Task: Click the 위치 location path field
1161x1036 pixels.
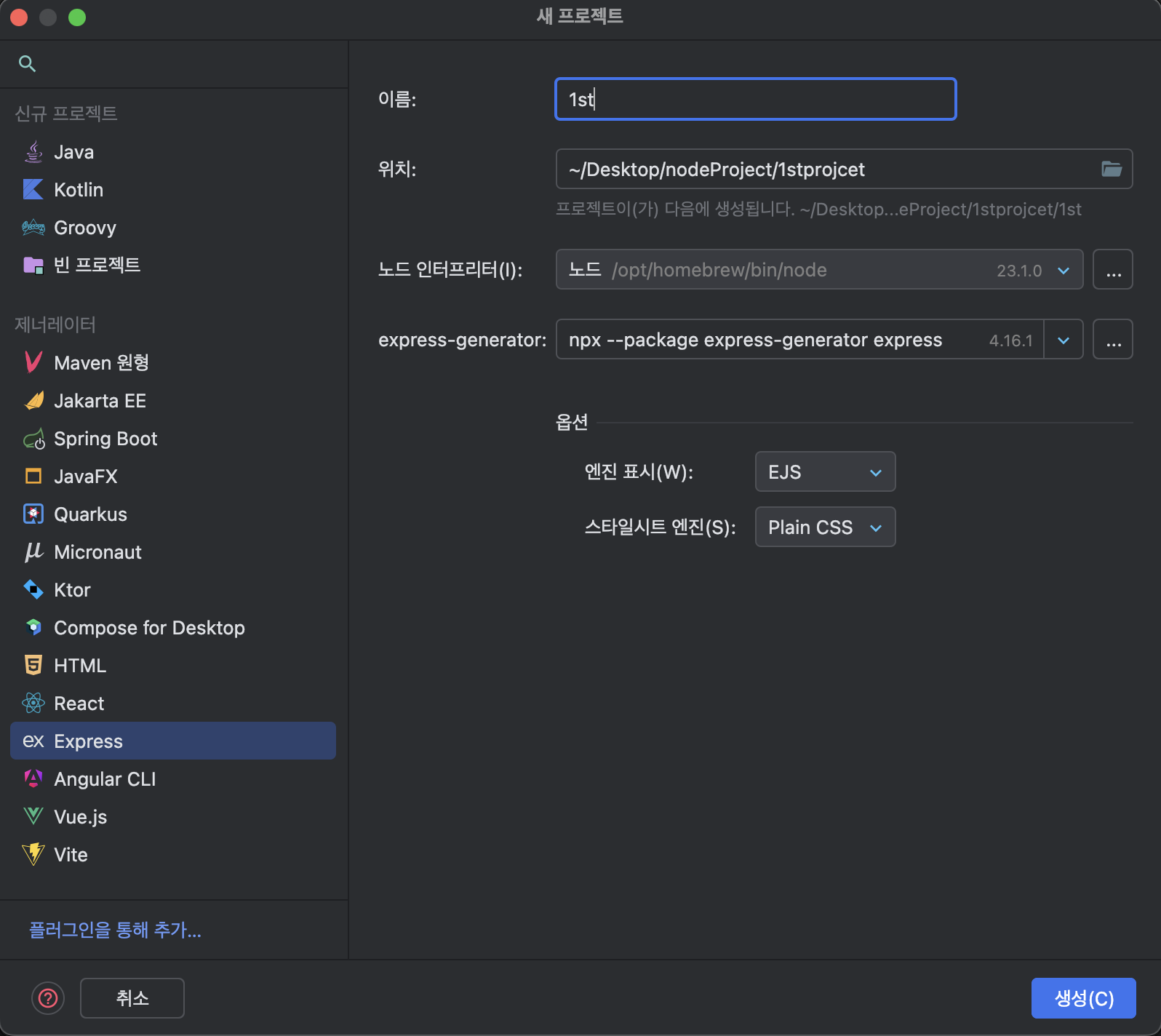Action: pos(844,170)
